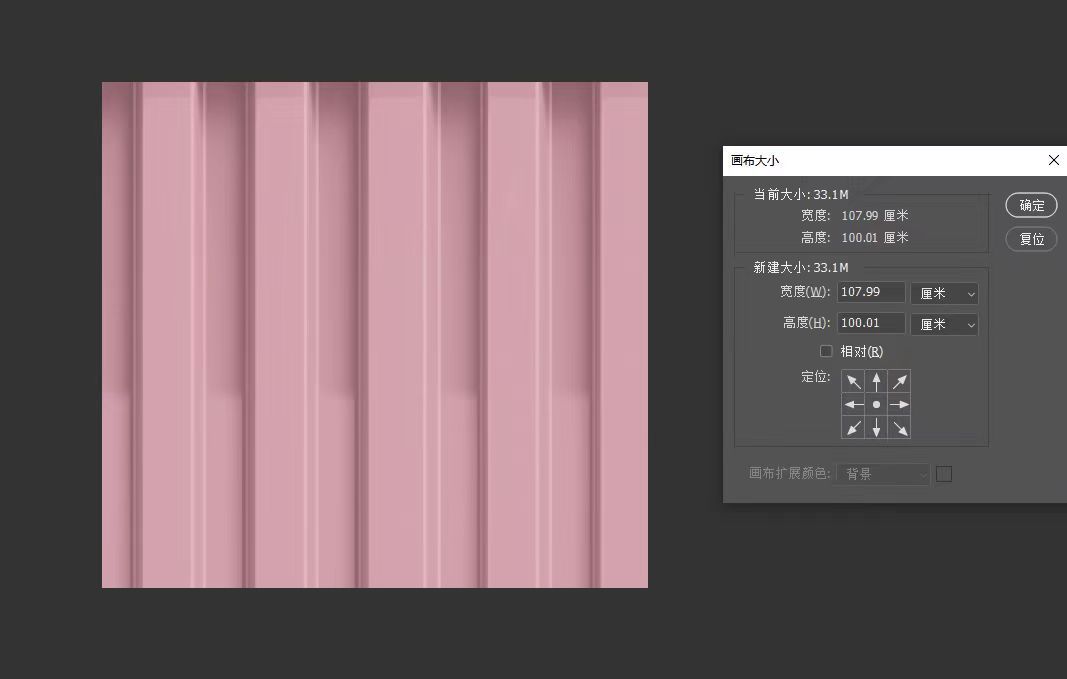
Task: Click the pink corrugated canvas image
Action: (375, 335)
